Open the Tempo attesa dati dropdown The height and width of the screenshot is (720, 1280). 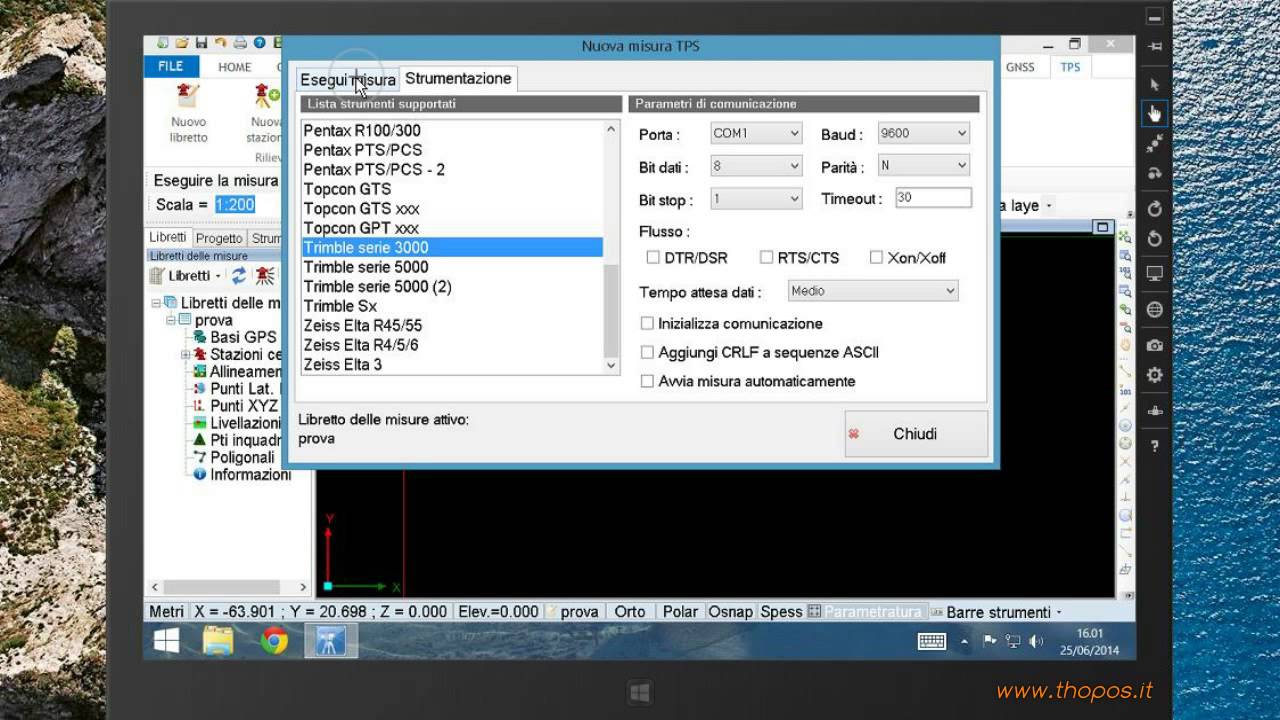pyautogui.click(x=872, y=291)
